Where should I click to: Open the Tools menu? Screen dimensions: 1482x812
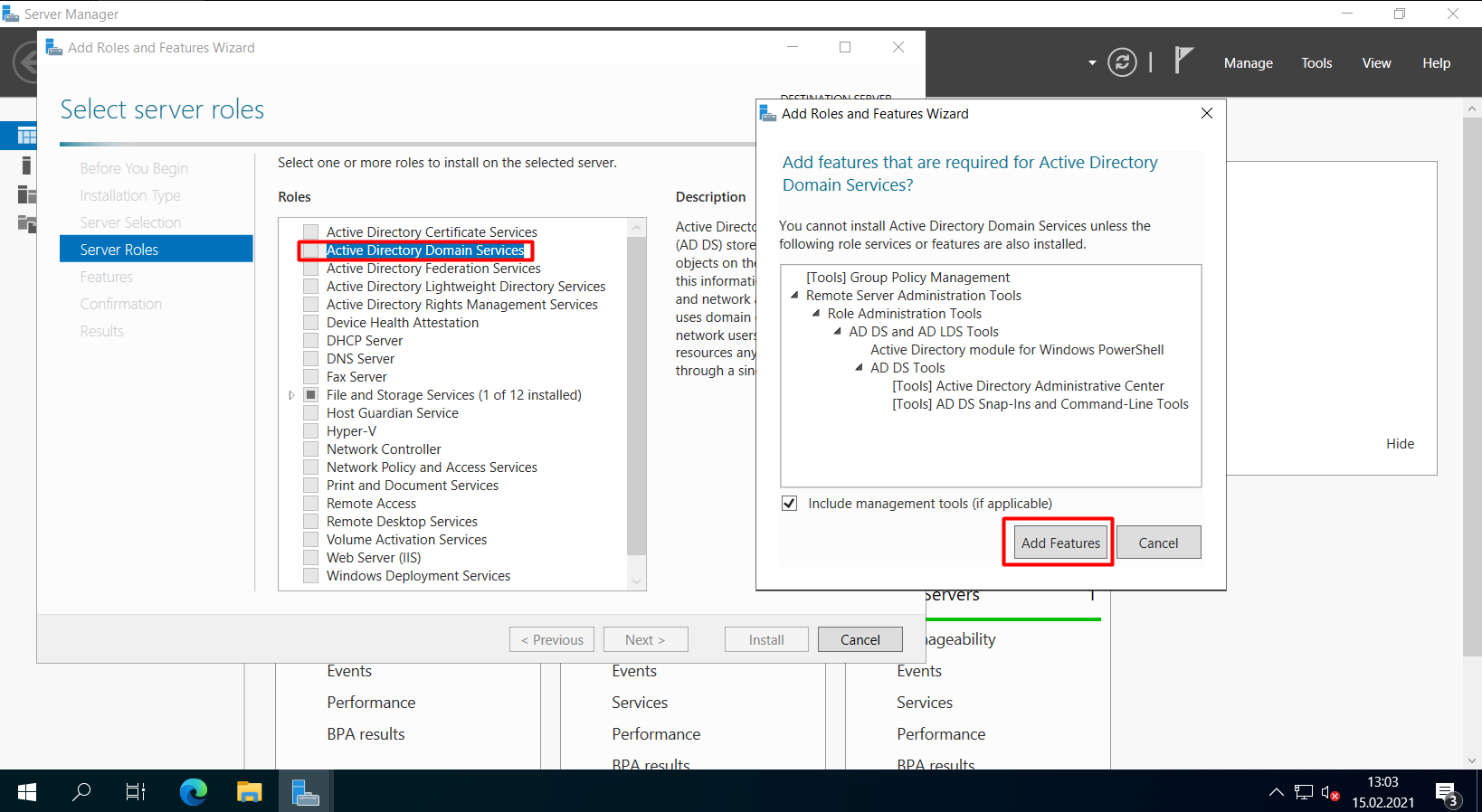pos(1316,63)
